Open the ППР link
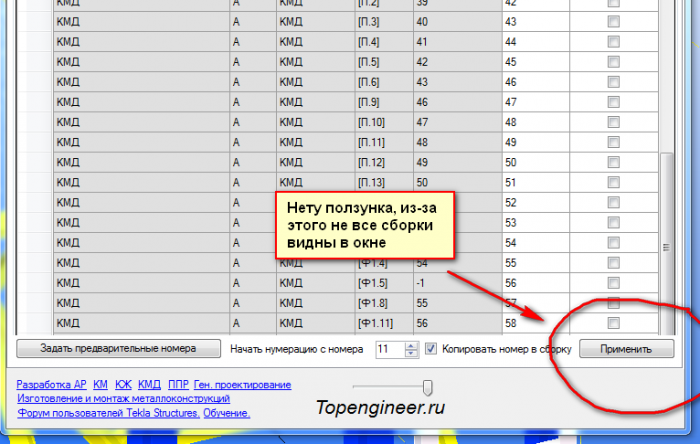The width and height of the screenshot is (700, 444). tap(178, 384)
